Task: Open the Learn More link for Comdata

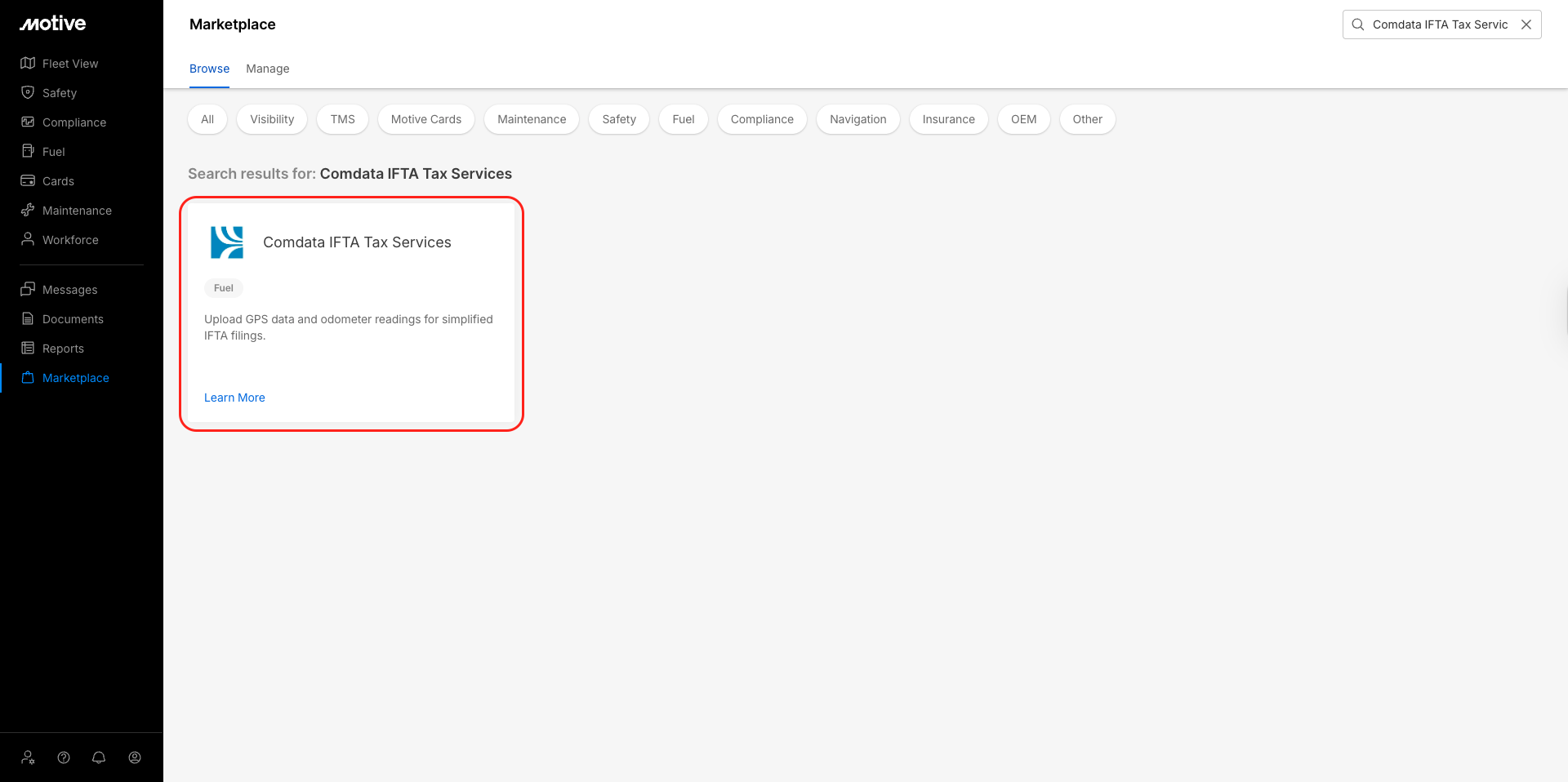Action: (234, 398)
